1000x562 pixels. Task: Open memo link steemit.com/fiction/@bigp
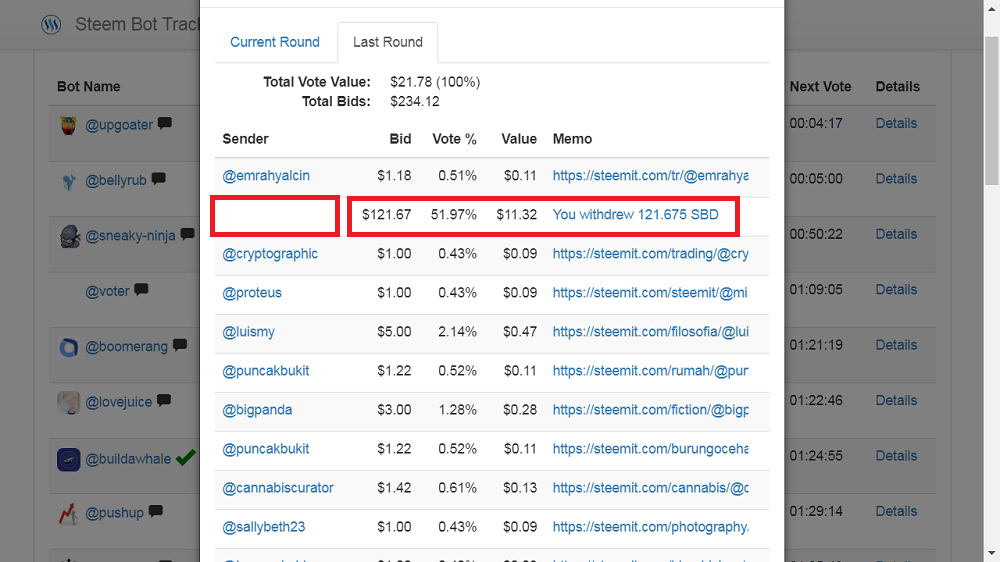651,410
